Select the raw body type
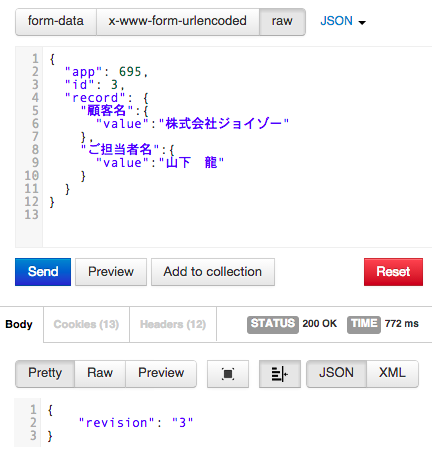This screenshot has height=455, width=432. (282, 21)
